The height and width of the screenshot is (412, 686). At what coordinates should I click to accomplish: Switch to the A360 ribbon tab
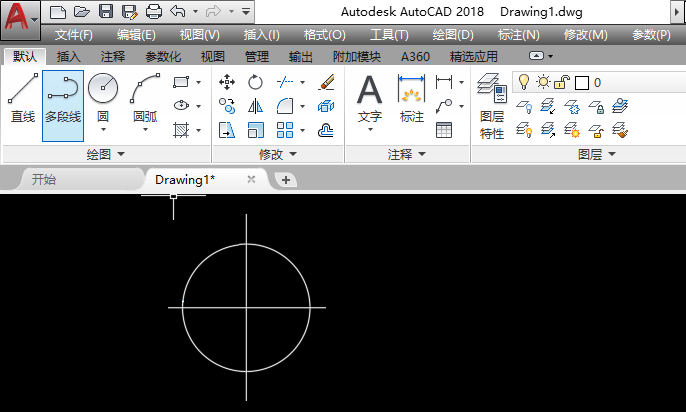click(x=415, y=56)
